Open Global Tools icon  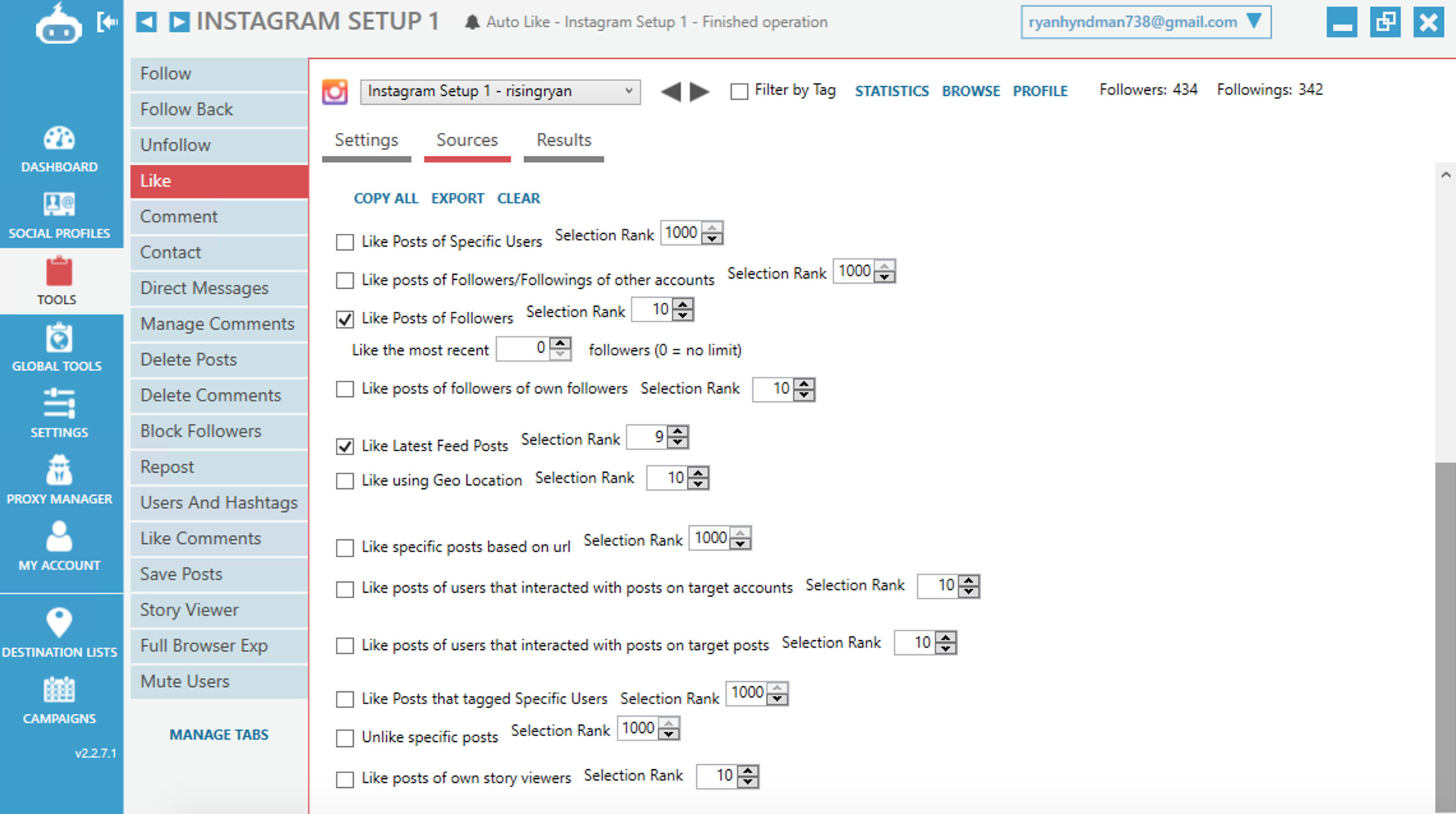click(x=59, y=338)
